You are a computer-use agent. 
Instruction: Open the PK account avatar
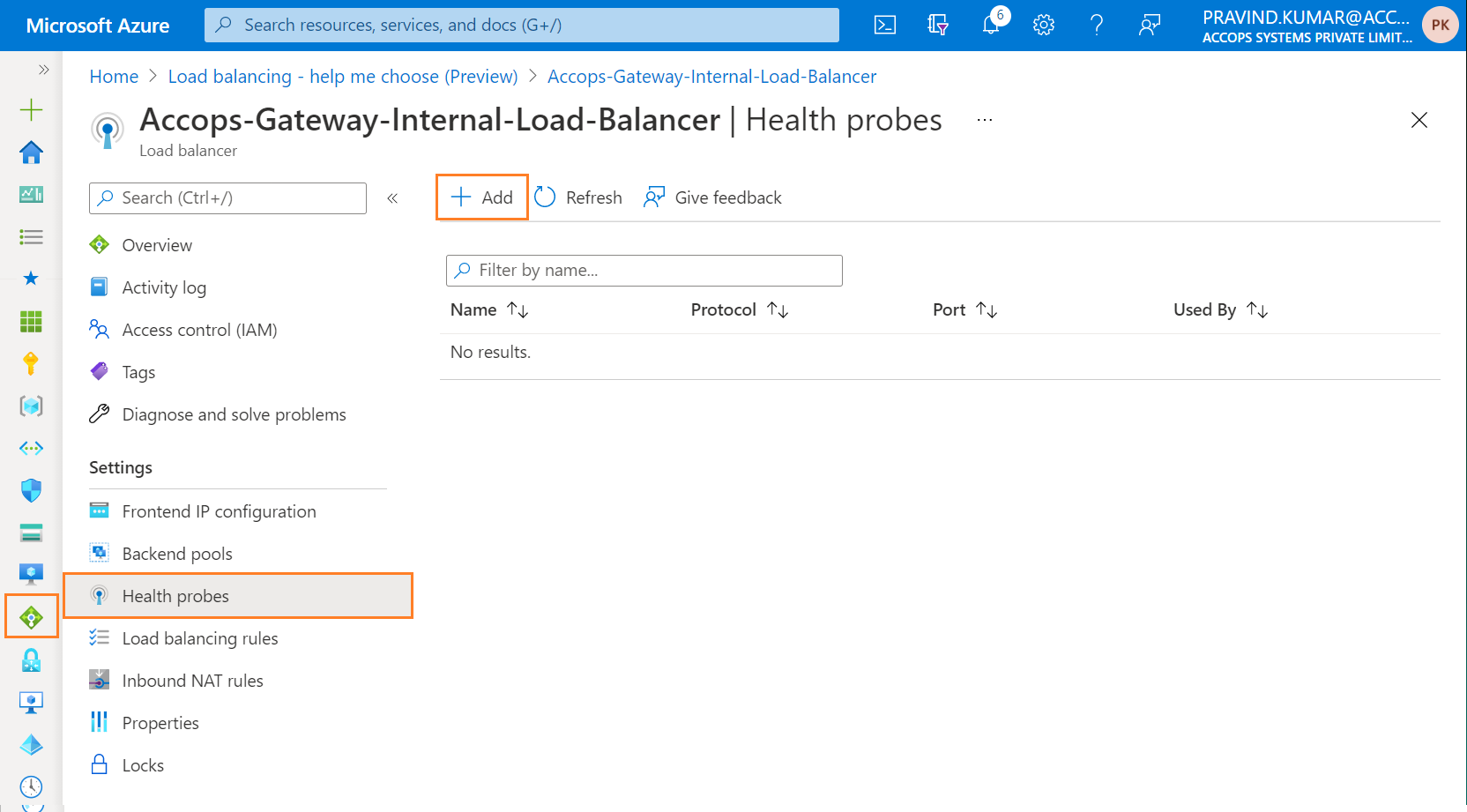(1441, 25)
